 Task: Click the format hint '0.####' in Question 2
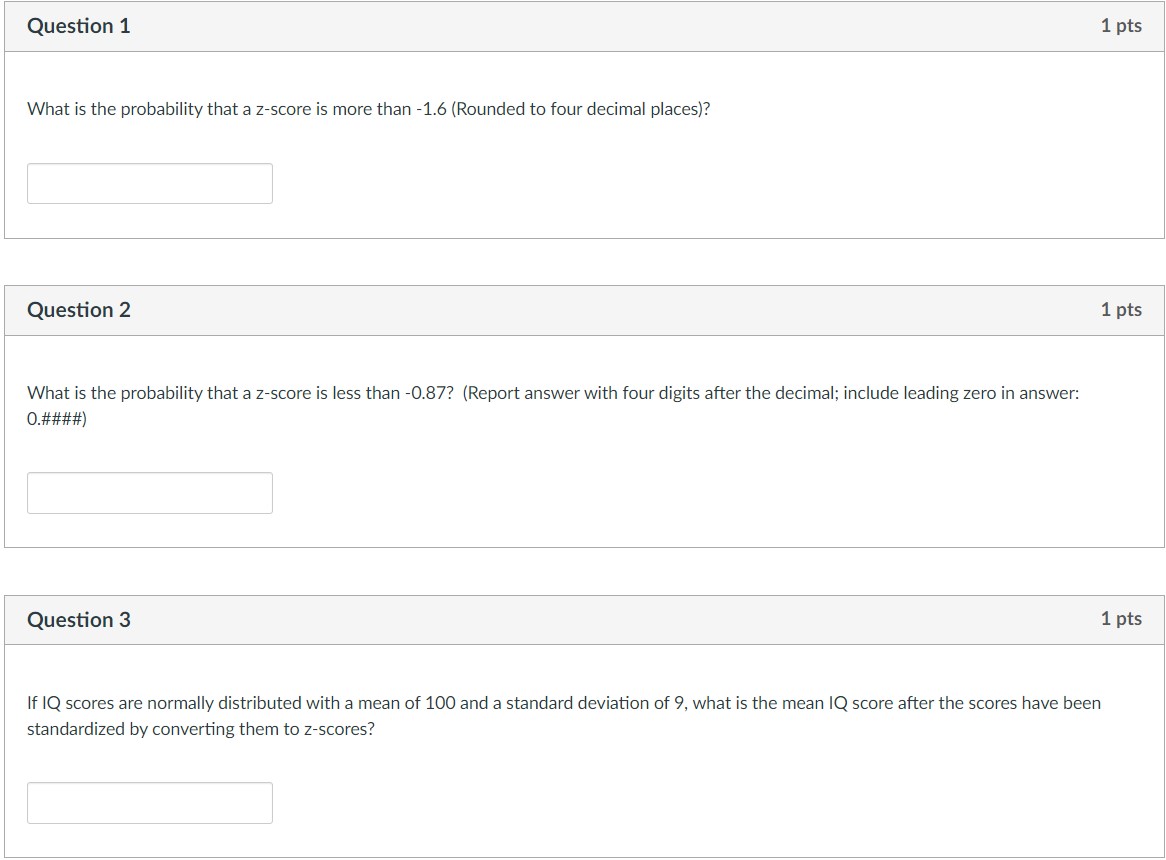click(56, 419)
